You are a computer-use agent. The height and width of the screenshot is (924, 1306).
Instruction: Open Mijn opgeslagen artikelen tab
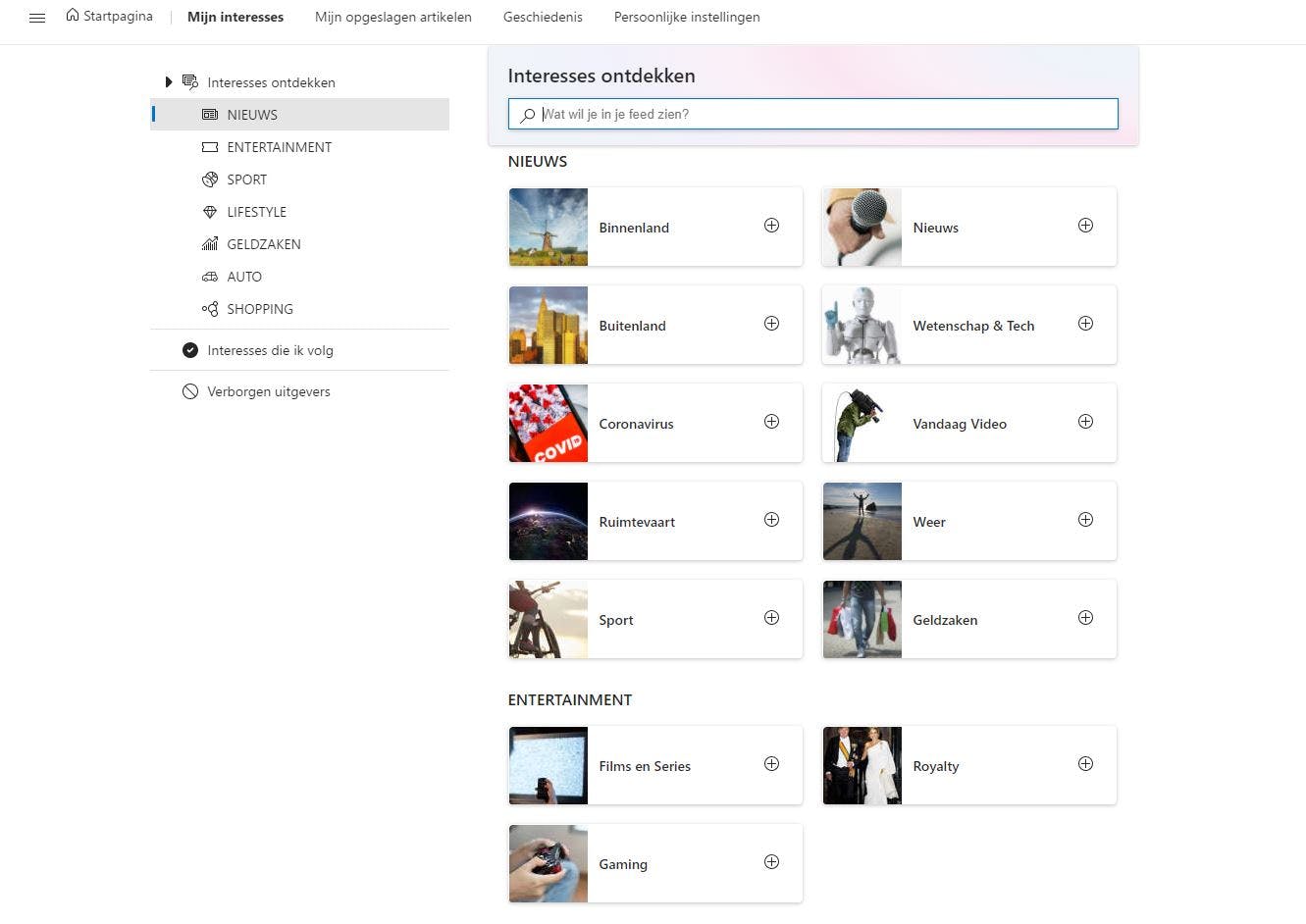coord(393,17)
